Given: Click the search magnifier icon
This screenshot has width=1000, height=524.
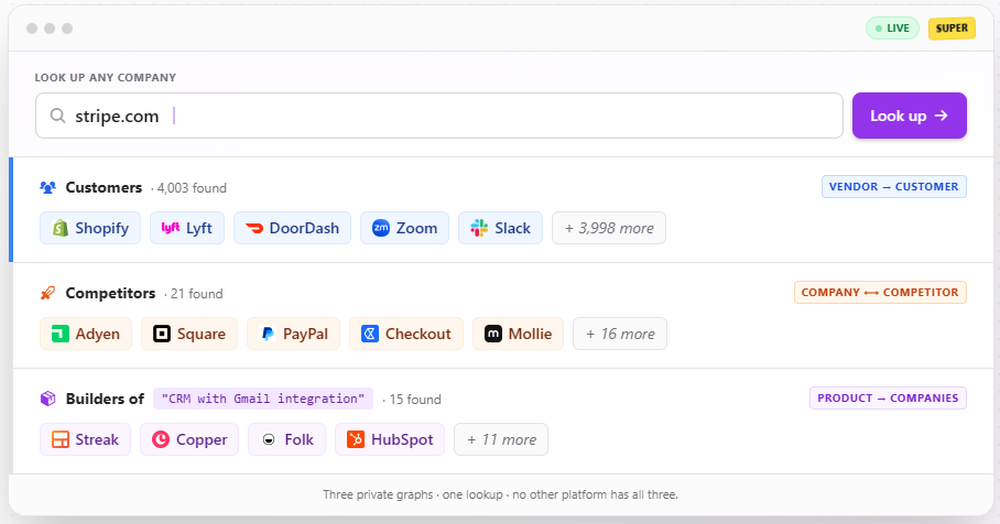Looking at the screenshot, I should pyautogui.click(x=57, y=115).
